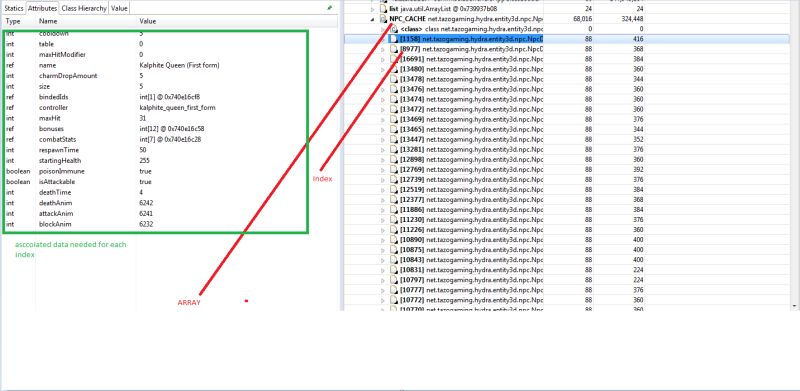Click the file icon of entry [10843]

pos(393,259)
